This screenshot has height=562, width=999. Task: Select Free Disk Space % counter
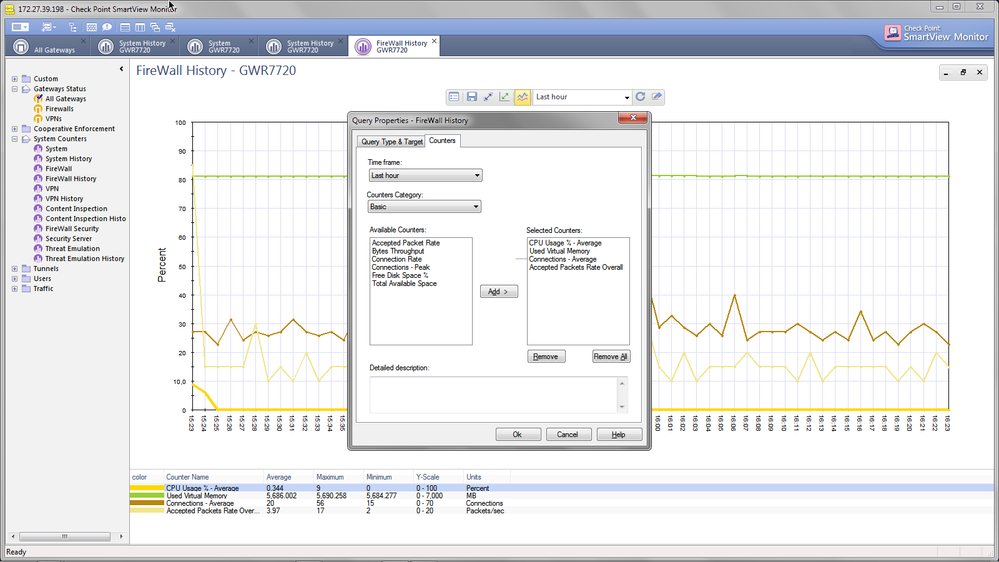click(399, 275)
